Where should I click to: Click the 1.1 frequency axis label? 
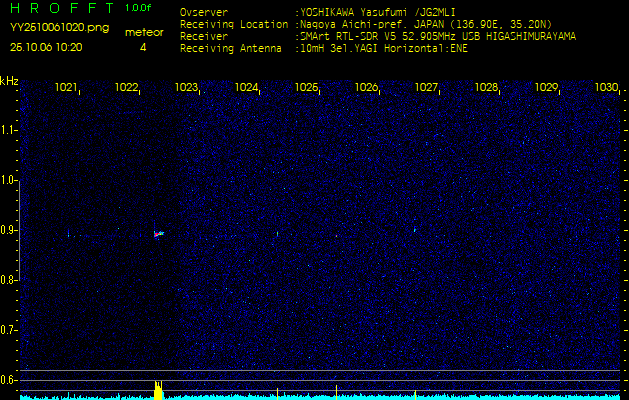[x=9, y=130]
